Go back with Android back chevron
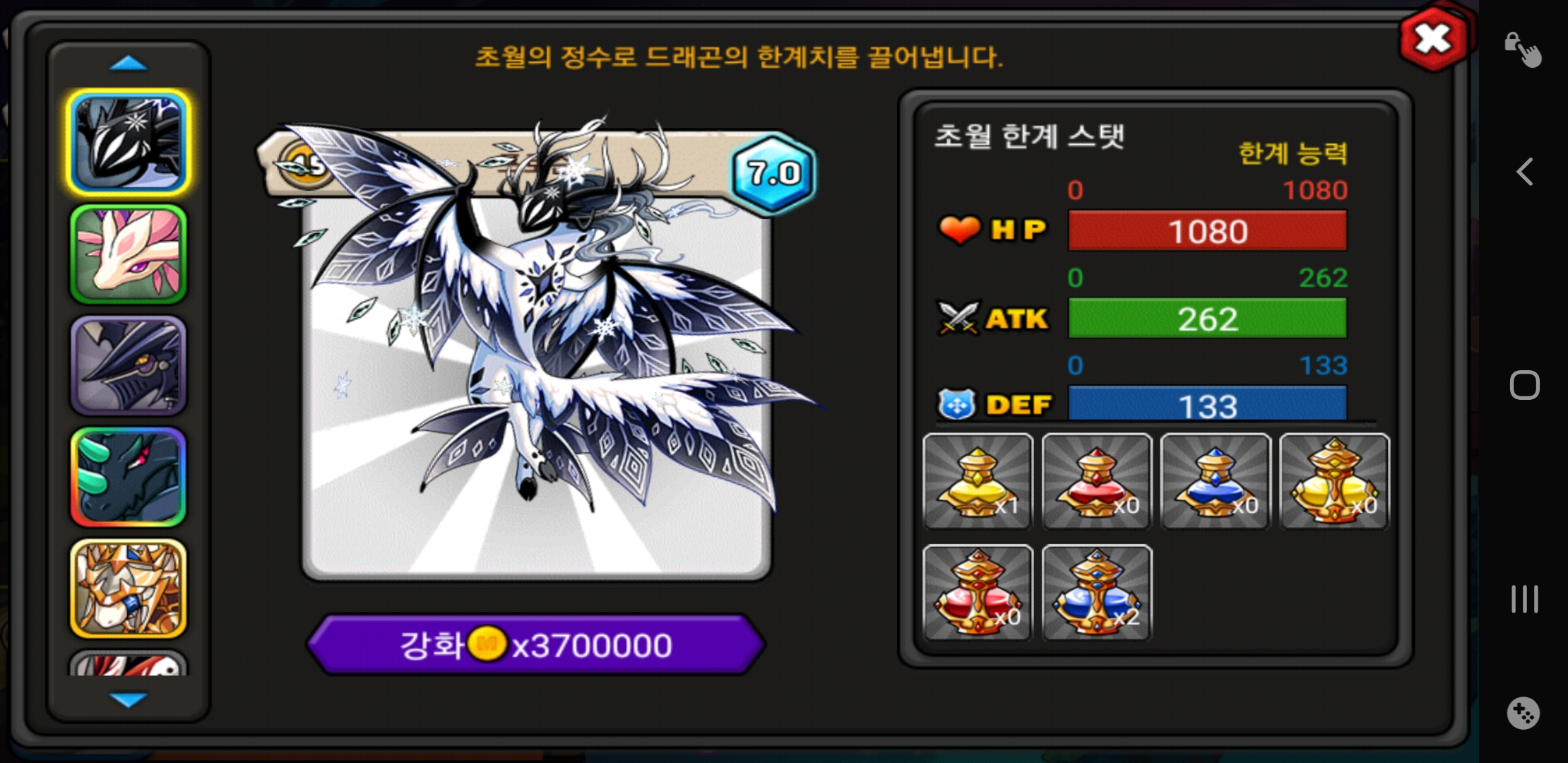 pos(1524,172)
